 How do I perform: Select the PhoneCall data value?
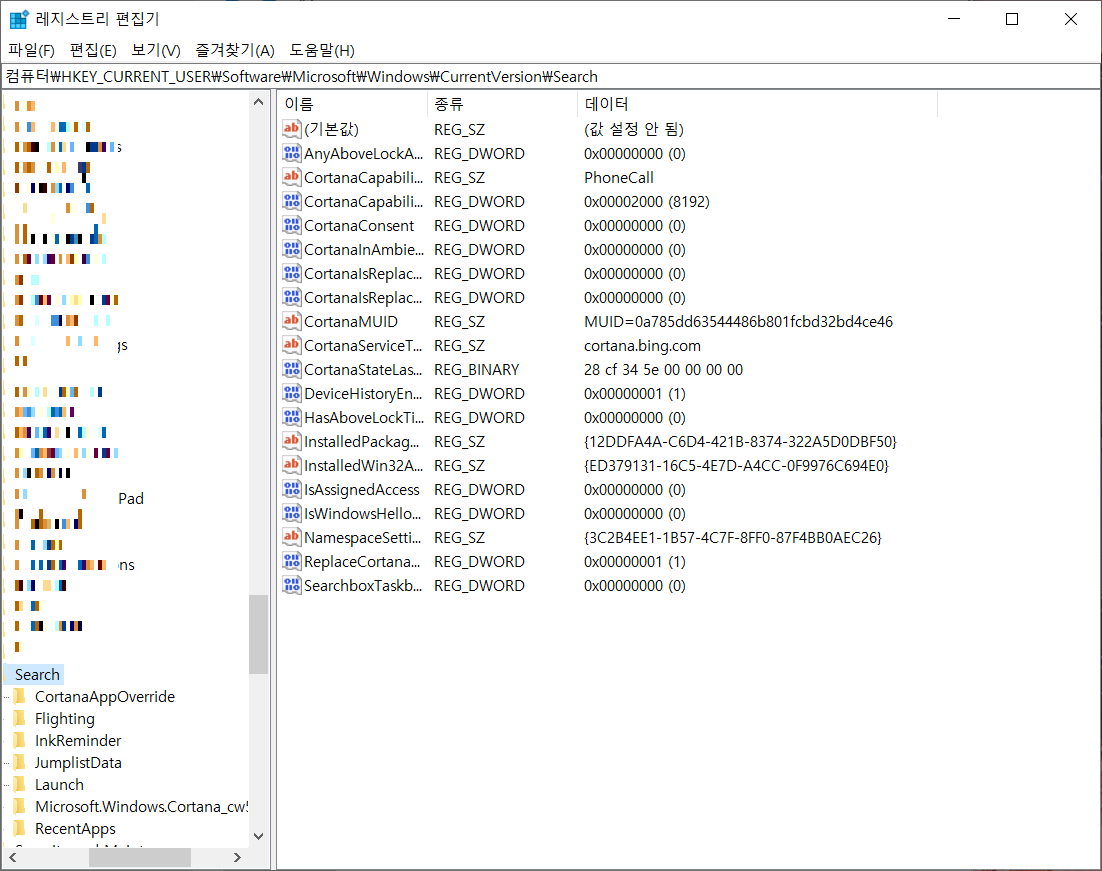[618, 177]
